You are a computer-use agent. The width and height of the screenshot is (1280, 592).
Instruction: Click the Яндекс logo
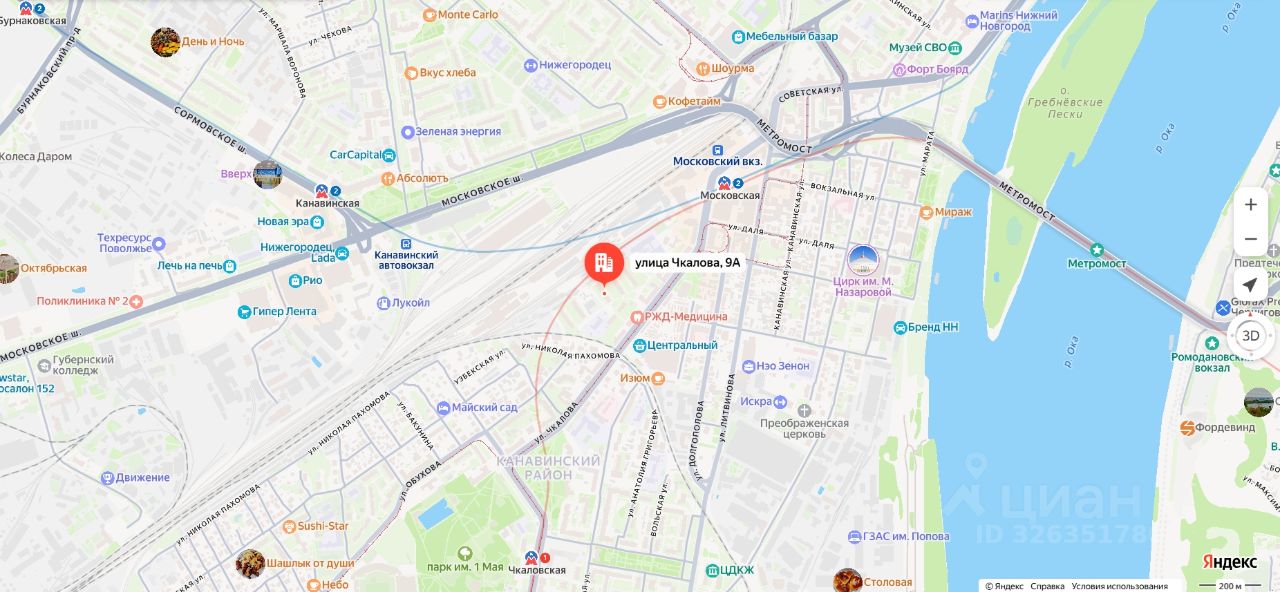click(1229, 562)
